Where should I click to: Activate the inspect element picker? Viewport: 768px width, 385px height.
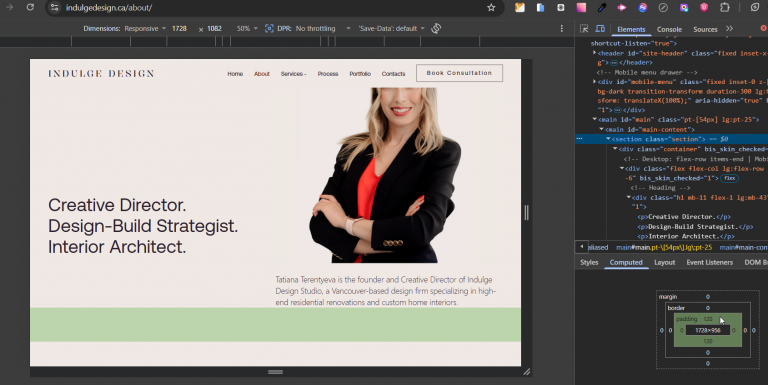pyautogui.click(x=584, y=29)
